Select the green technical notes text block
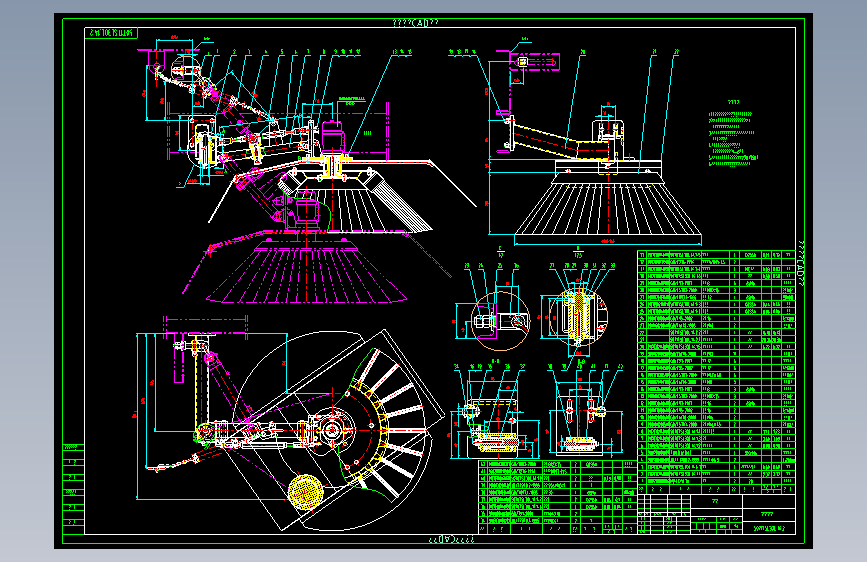Image resolution: width=867 pixels, height=562 pixels. coord(733,134)
